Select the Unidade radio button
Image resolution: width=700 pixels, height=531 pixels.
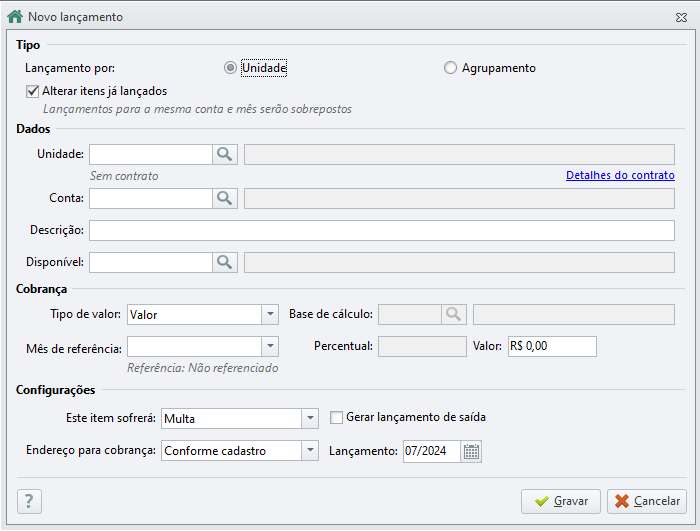230,68
